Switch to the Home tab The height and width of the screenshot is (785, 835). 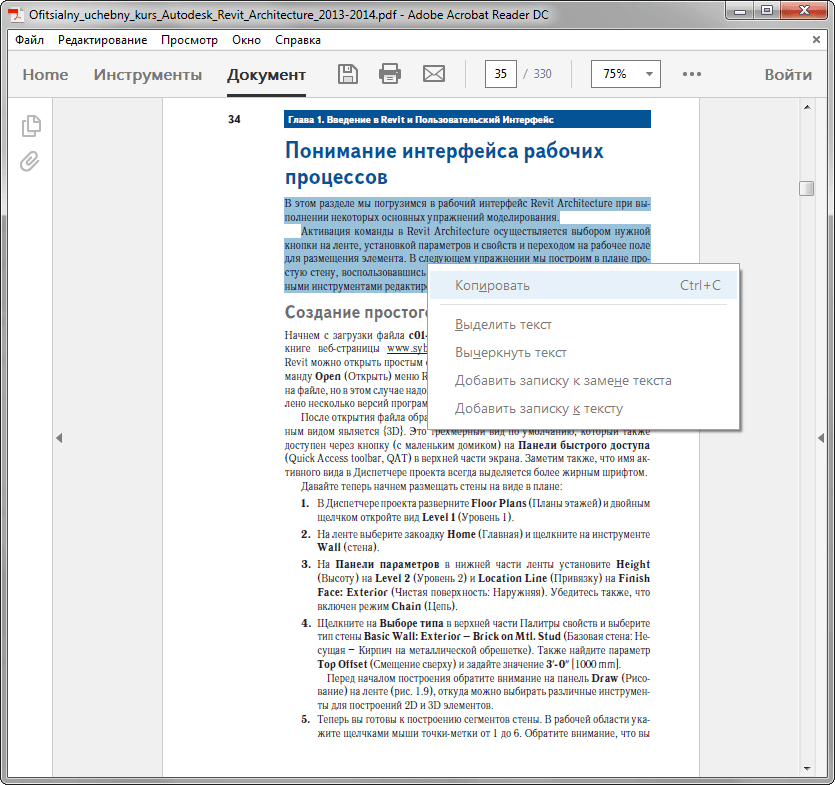tap(45, 75)
